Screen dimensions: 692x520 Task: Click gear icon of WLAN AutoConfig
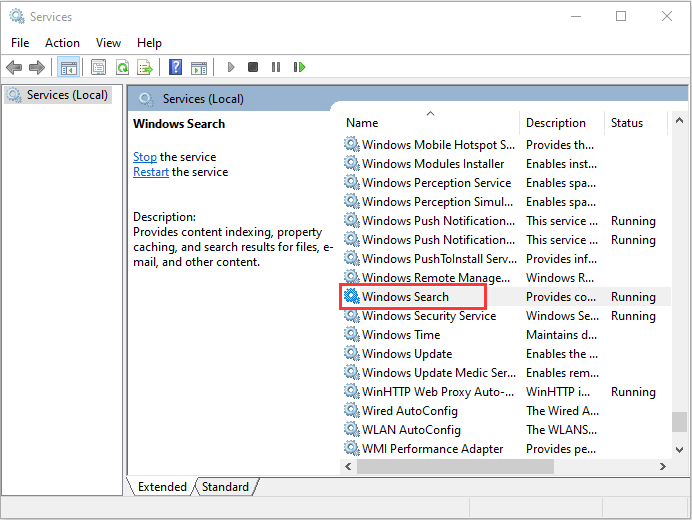[x=352, y=429]
